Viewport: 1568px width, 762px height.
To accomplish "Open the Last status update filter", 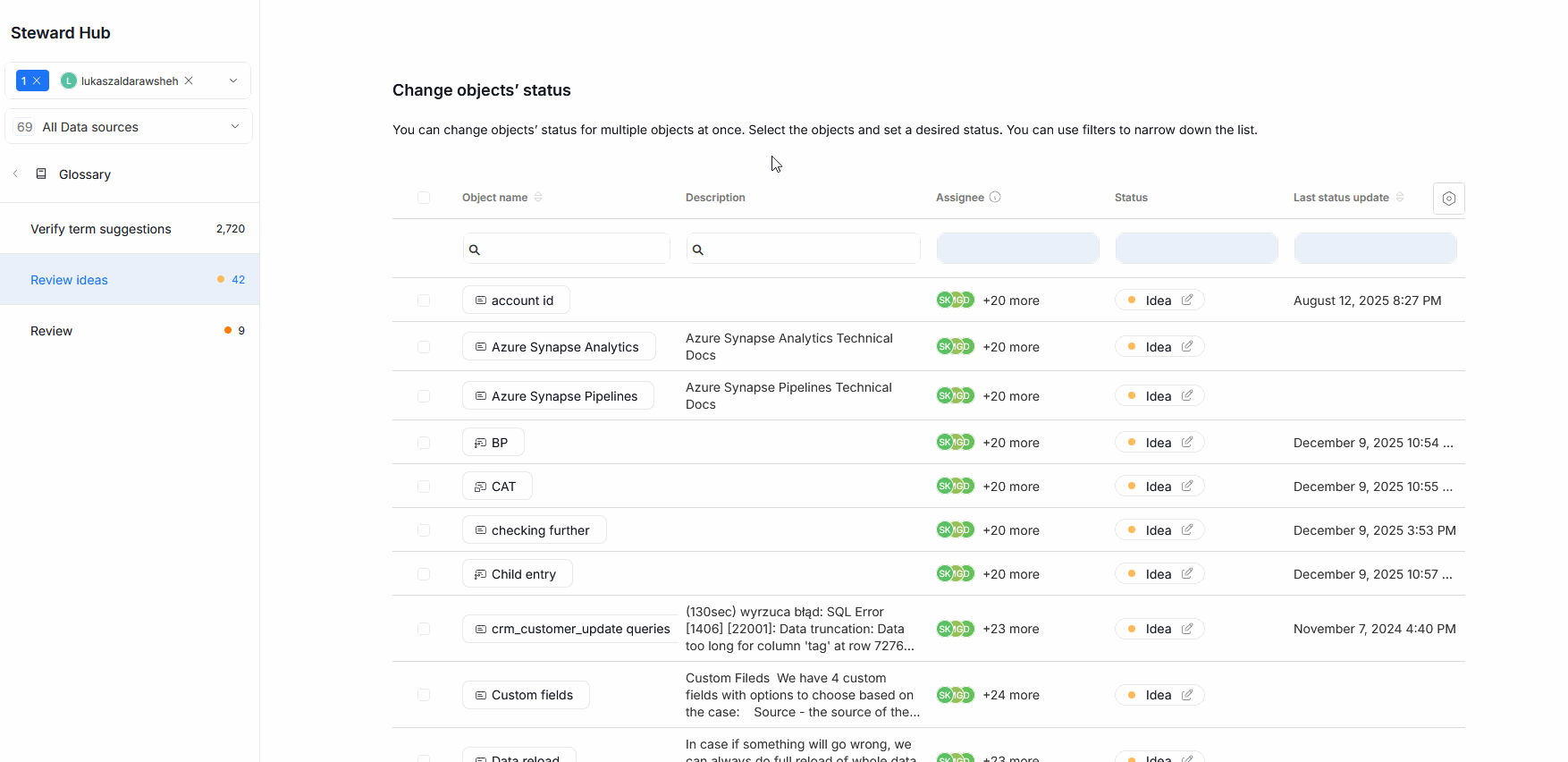I will coord(1375,248).
